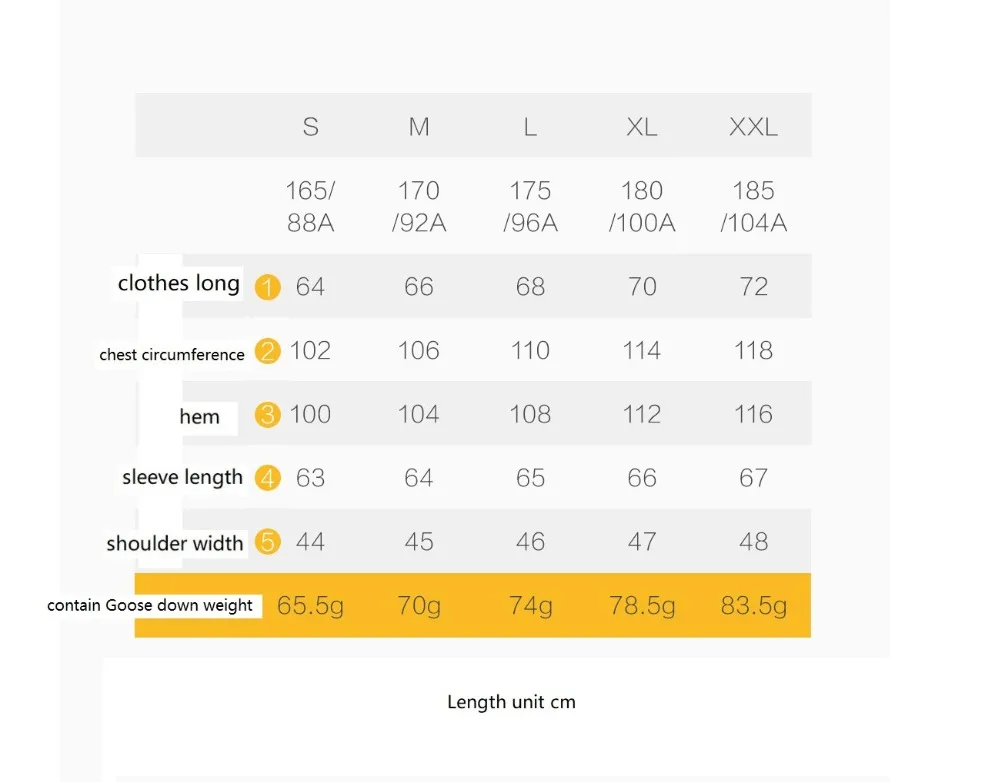Image resolution: width=1000 pixels, height=782 pixels.
Task: Click the 'shoulder width' row label
Action: [x=175, y=543]
